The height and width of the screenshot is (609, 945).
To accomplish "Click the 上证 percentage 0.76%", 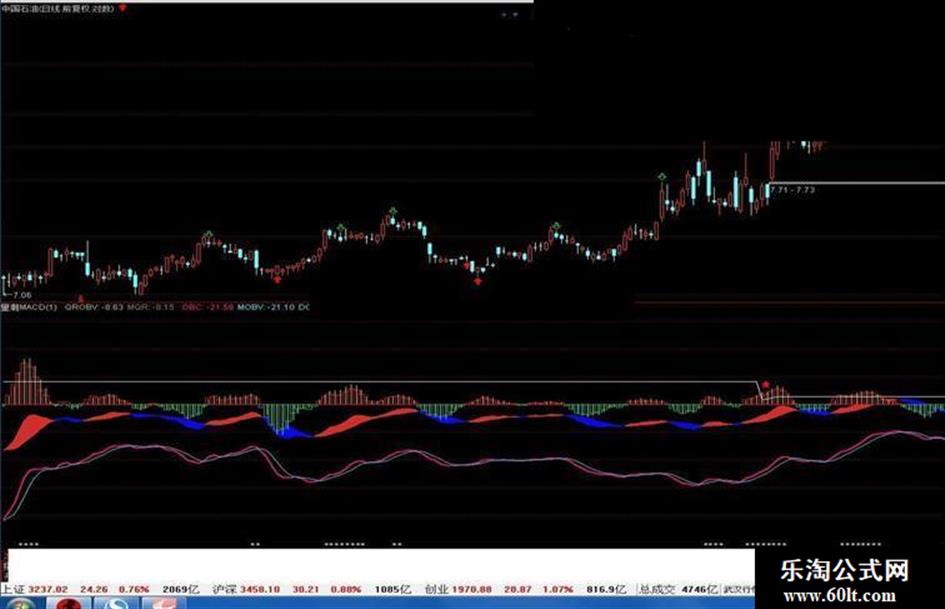I will (x=133, y=589).
